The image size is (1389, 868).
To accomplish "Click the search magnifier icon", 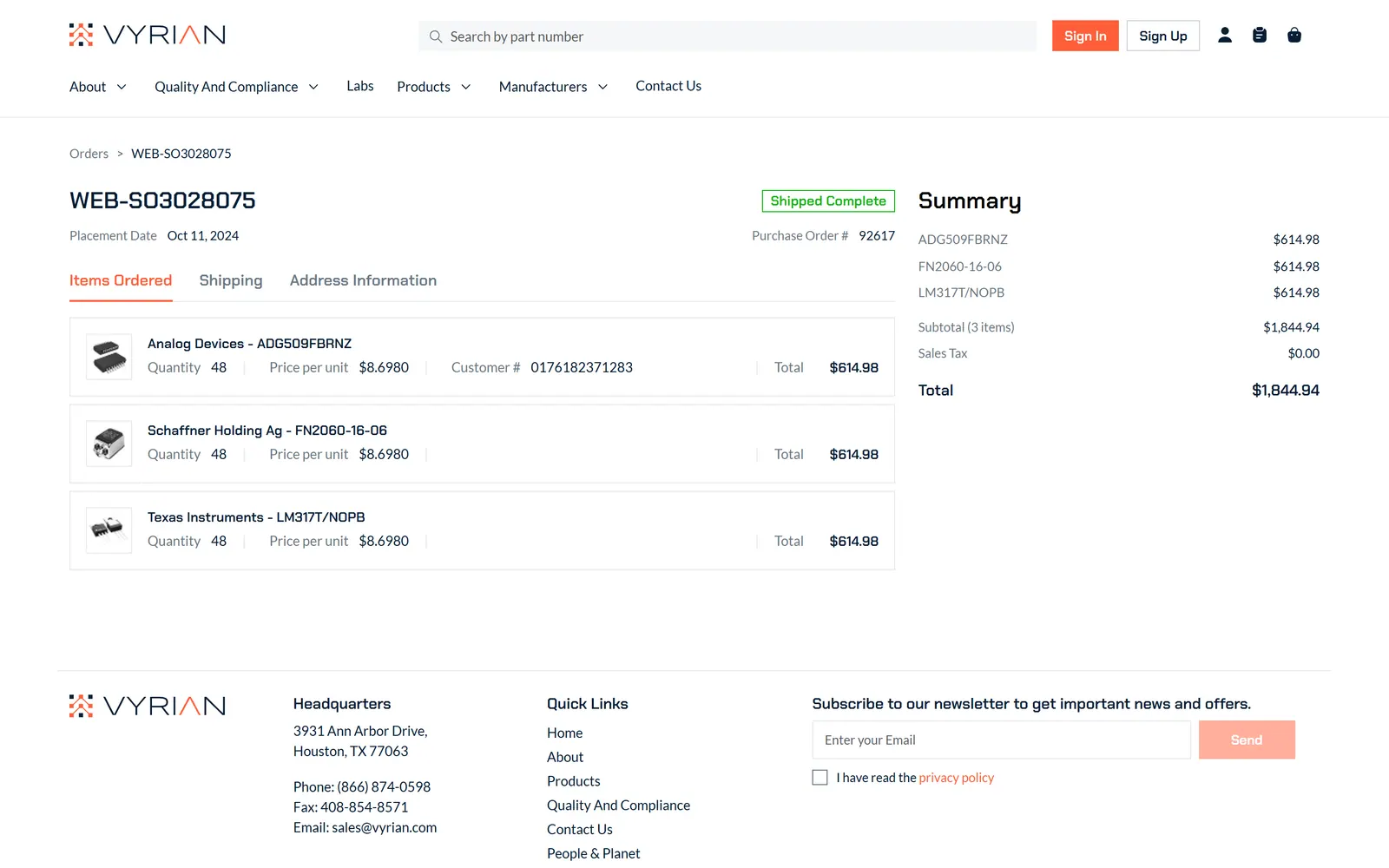I will [436, 36].
